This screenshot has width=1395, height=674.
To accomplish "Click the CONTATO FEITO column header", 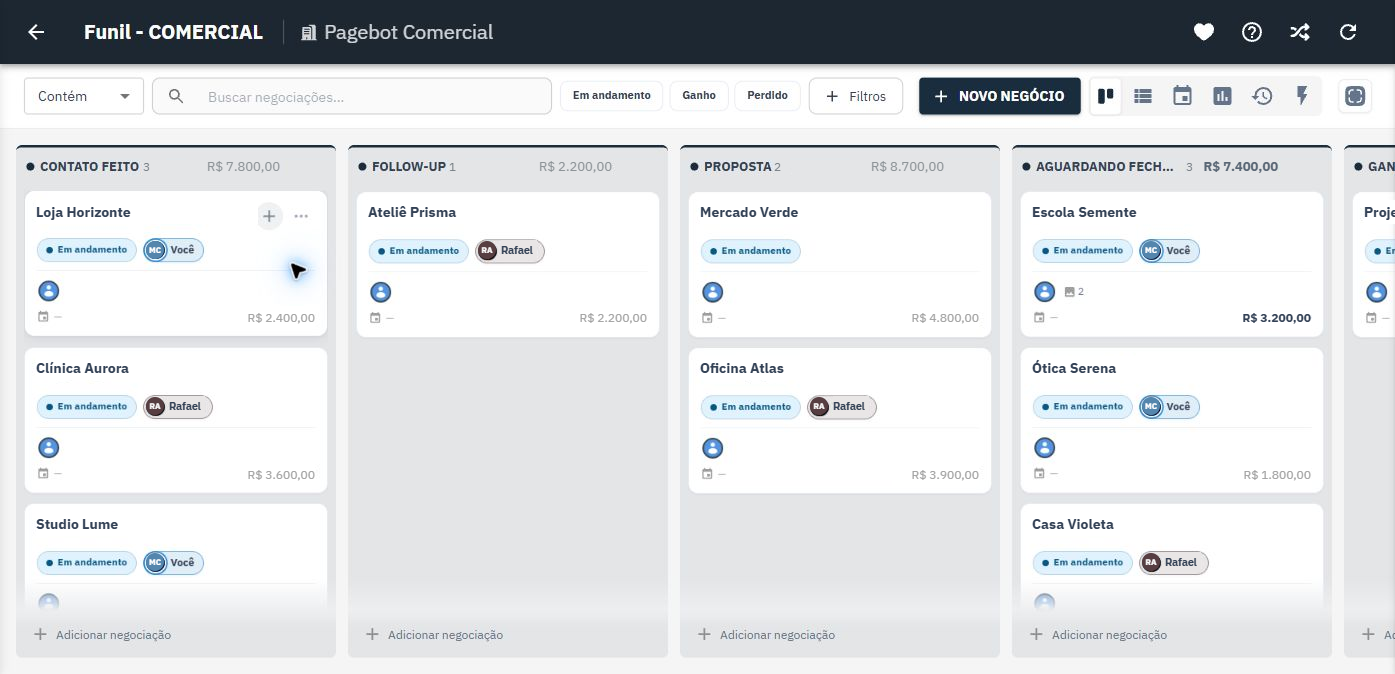I will (89, 167).
